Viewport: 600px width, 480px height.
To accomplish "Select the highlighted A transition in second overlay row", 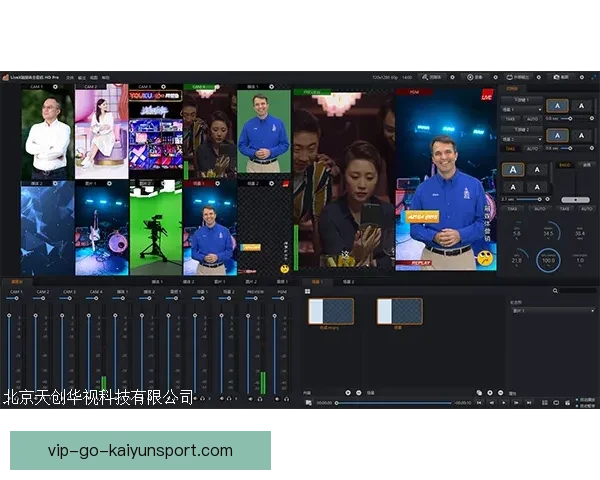I will pyautogui.click(x=555, y=135).
